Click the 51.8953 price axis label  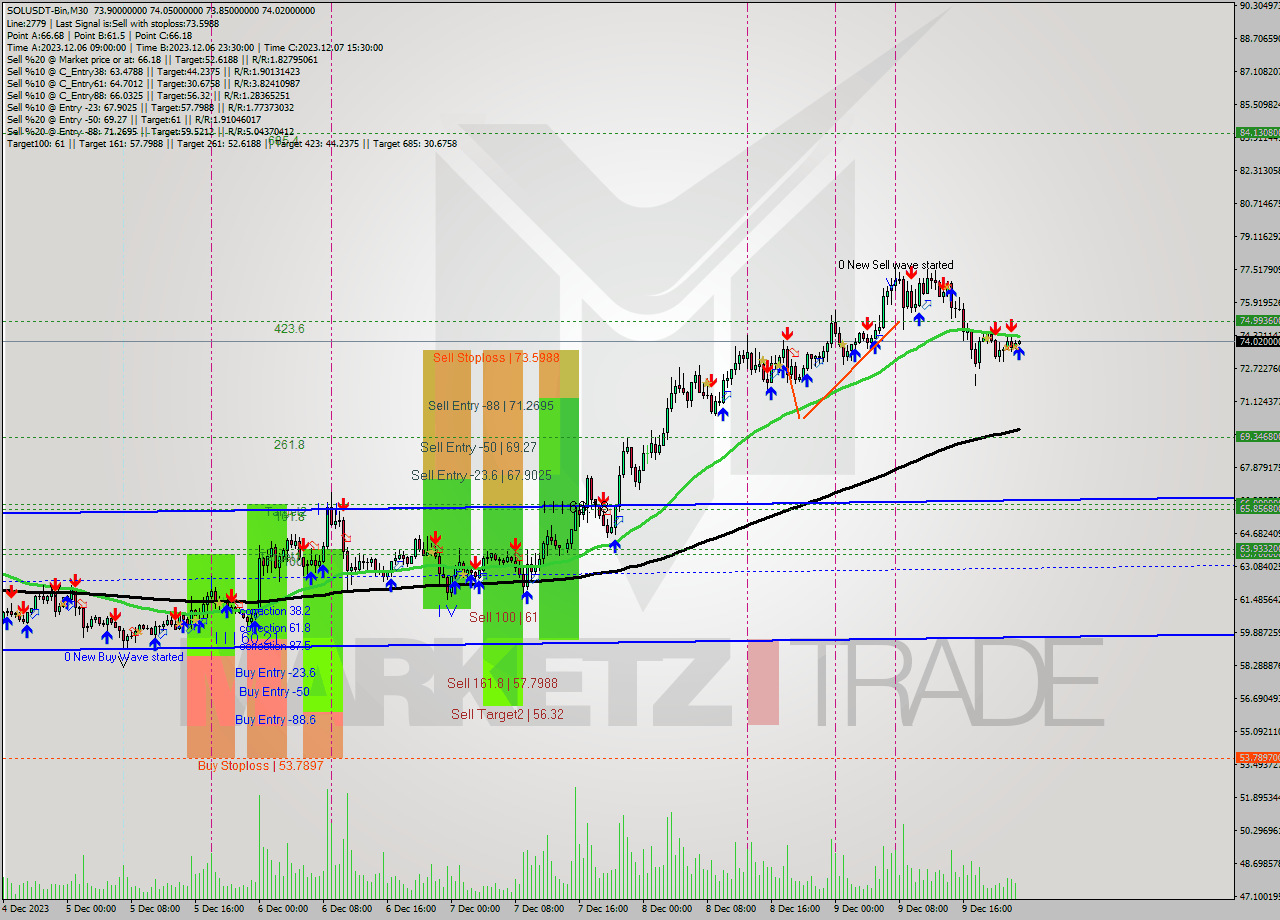pos(1258,797)
